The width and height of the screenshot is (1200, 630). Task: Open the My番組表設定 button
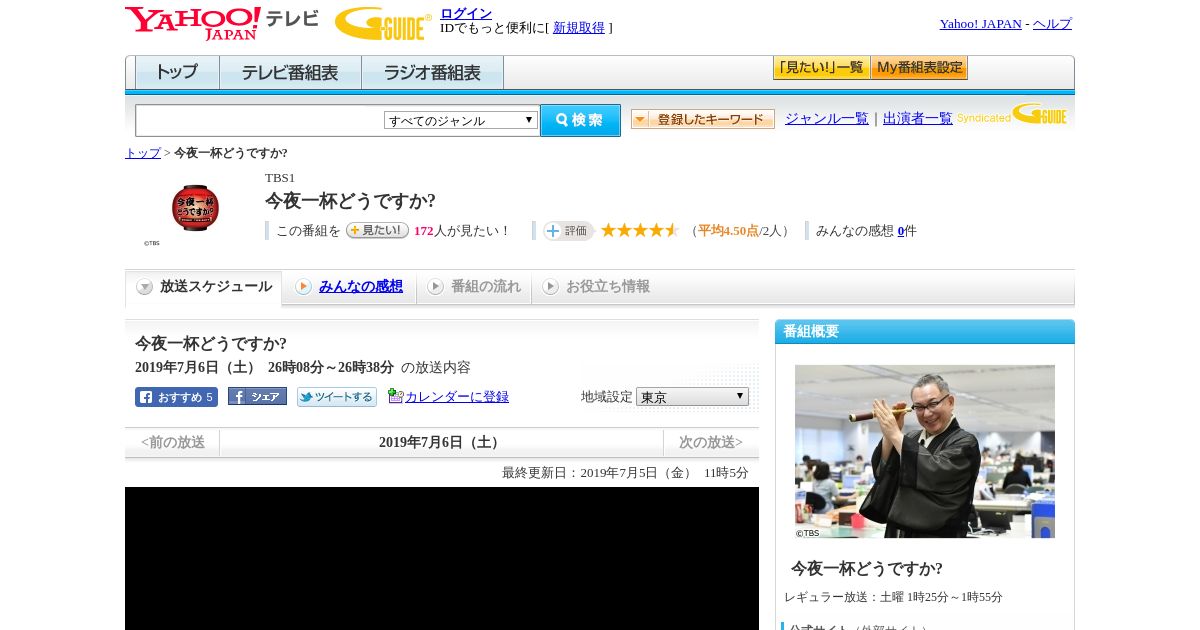point(920,68)
